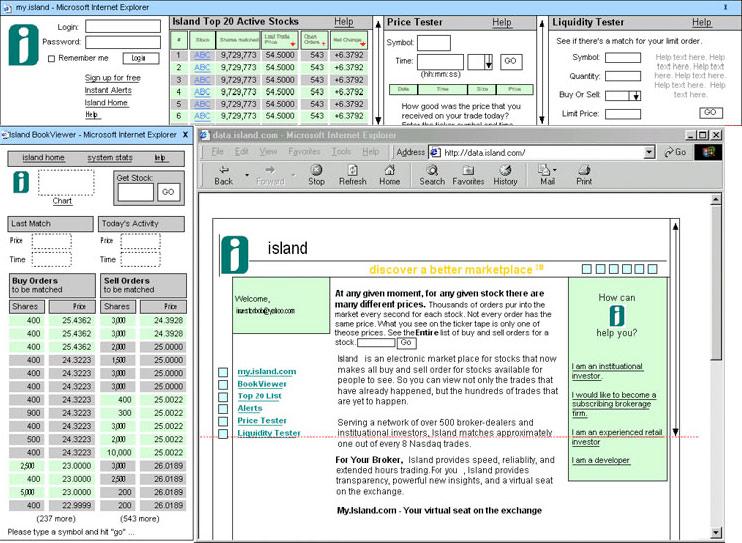Click the square icon beside Liquidity Tester link
Screen dimensions: 742x543
click(223, 434)
